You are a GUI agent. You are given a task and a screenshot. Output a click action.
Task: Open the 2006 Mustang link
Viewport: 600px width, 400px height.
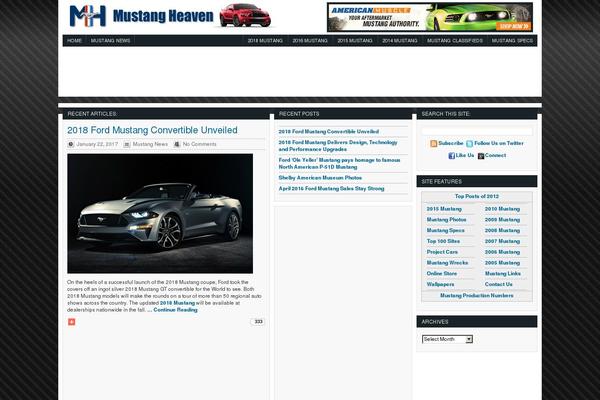tap(502, 252)
